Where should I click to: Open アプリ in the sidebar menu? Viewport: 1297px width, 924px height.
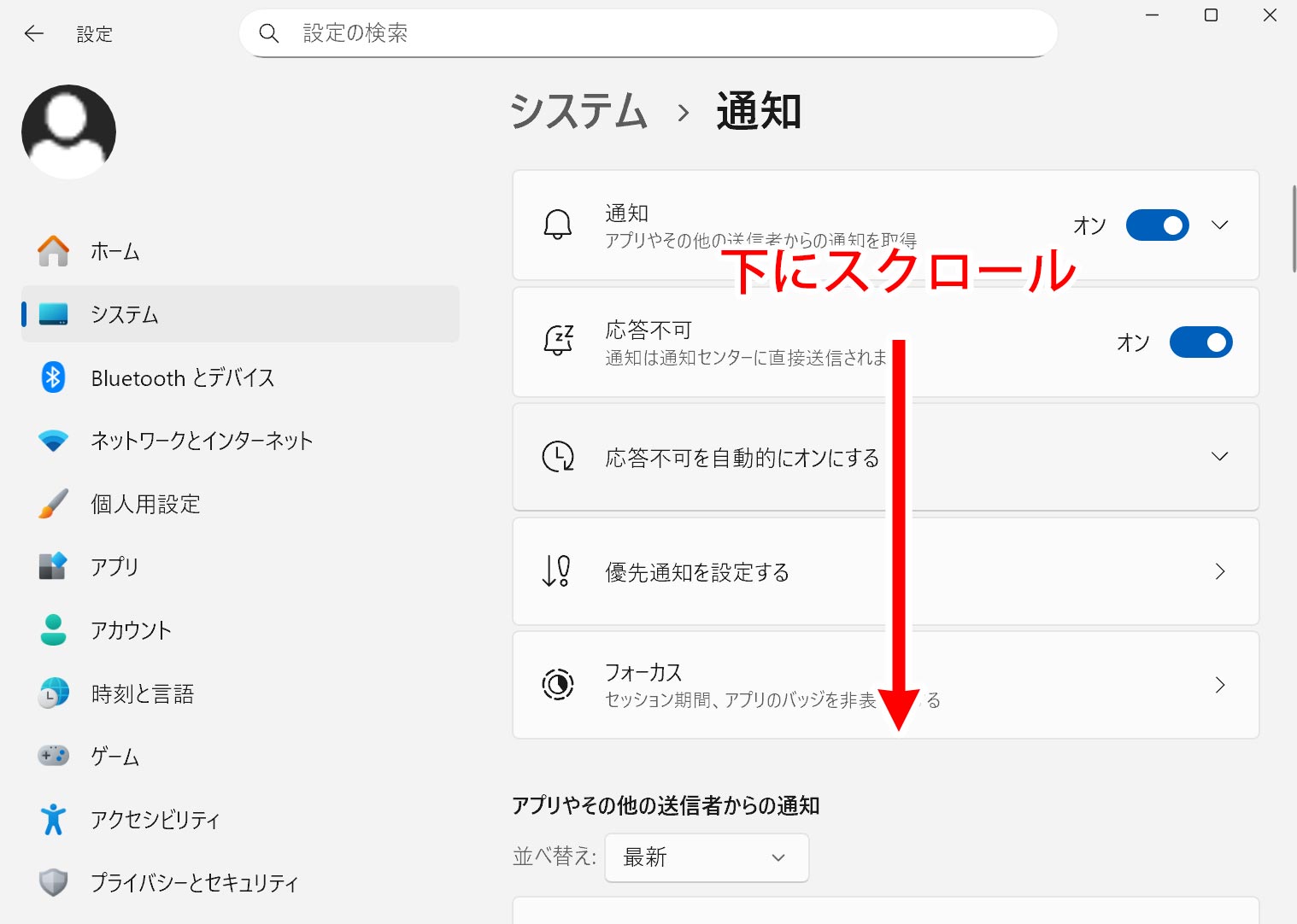click(x=114, y=567)
